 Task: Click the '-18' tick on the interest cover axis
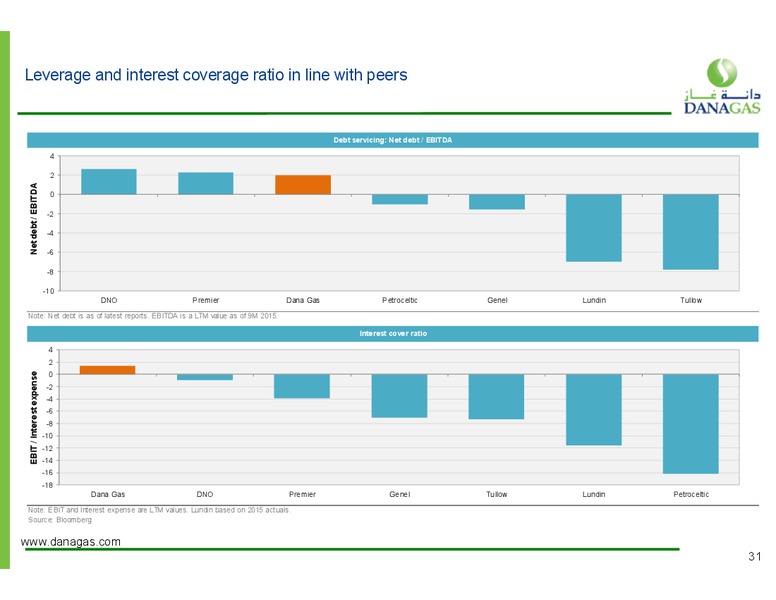[47, 485]
